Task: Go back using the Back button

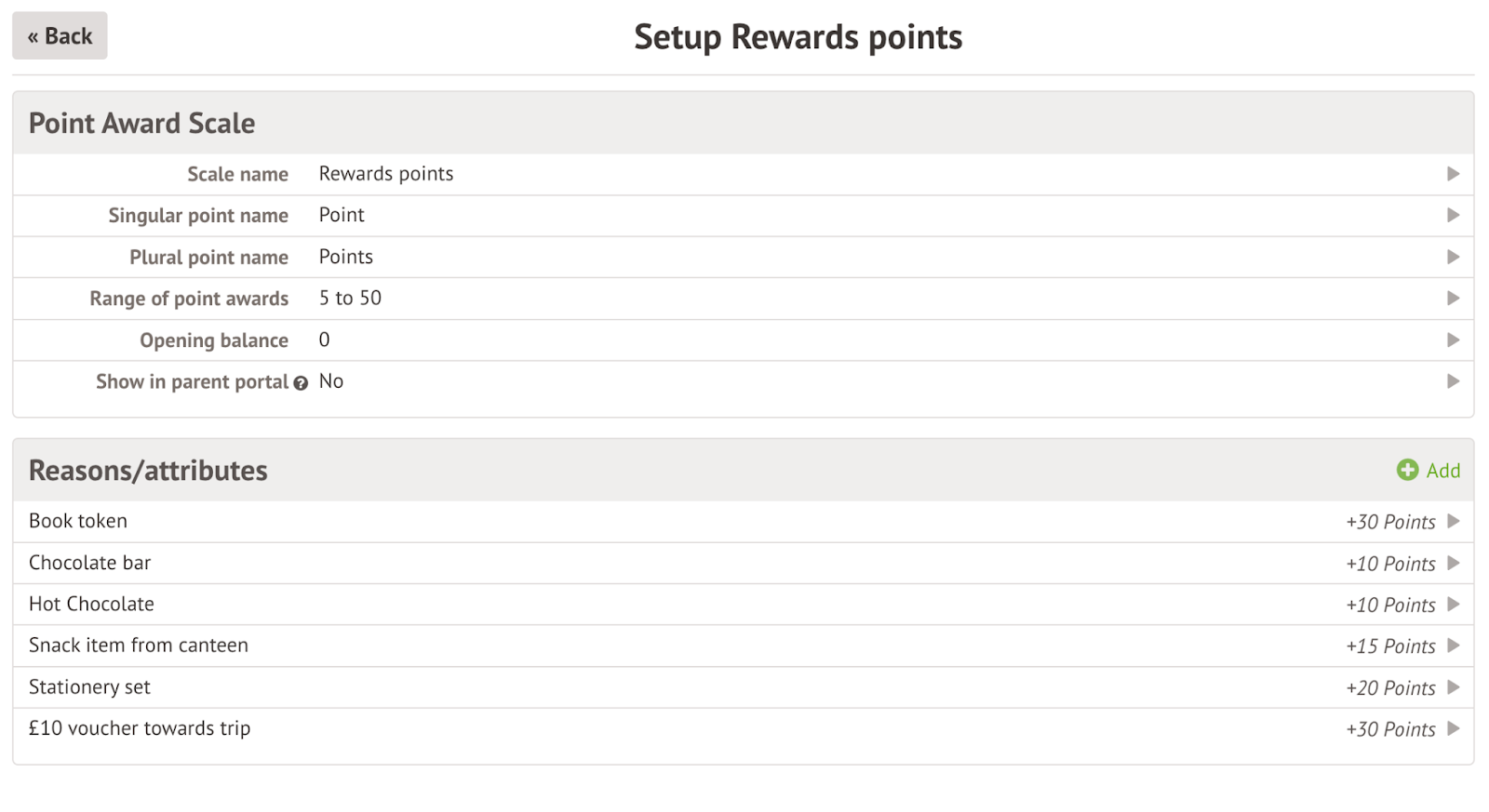Action: pyautogui.click(x=60, y=36)
